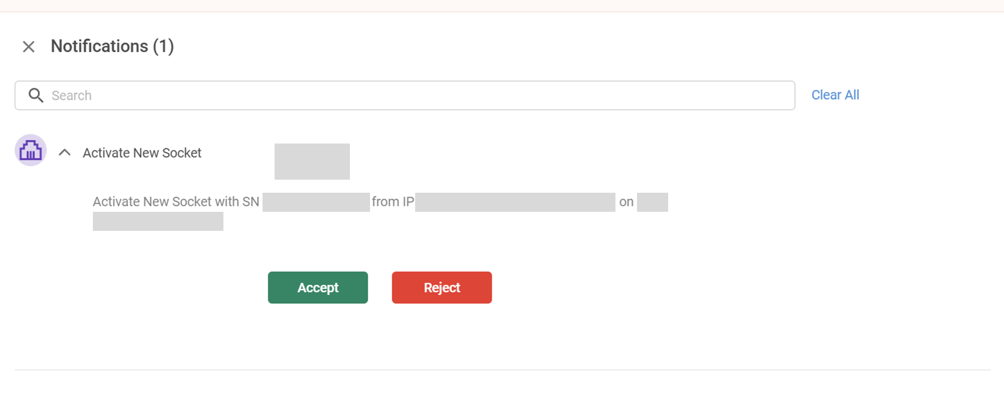This screenshot has height=401, width=1004.
Task: Click the redacted IP address value
Action: (515, 202)
